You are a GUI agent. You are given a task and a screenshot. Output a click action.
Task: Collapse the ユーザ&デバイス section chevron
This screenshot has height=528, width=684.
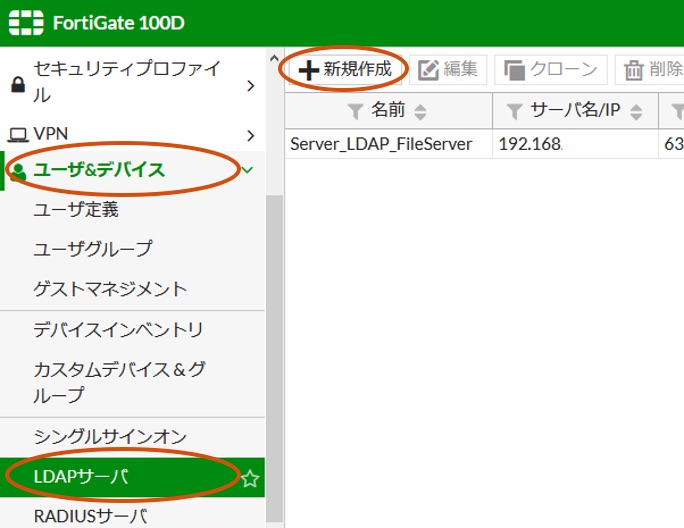point(247,170)
